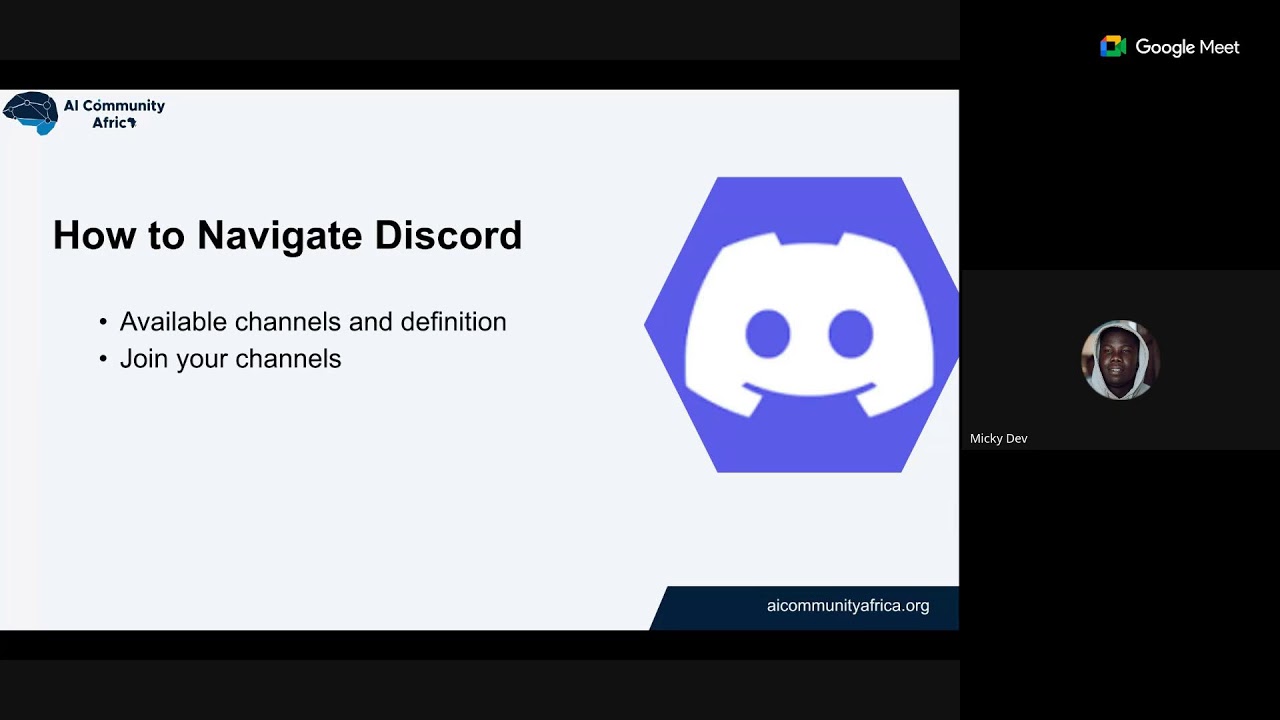Select the 'How to Navigate Discord' heading
1280x720 pixels.
click(287, 236)
